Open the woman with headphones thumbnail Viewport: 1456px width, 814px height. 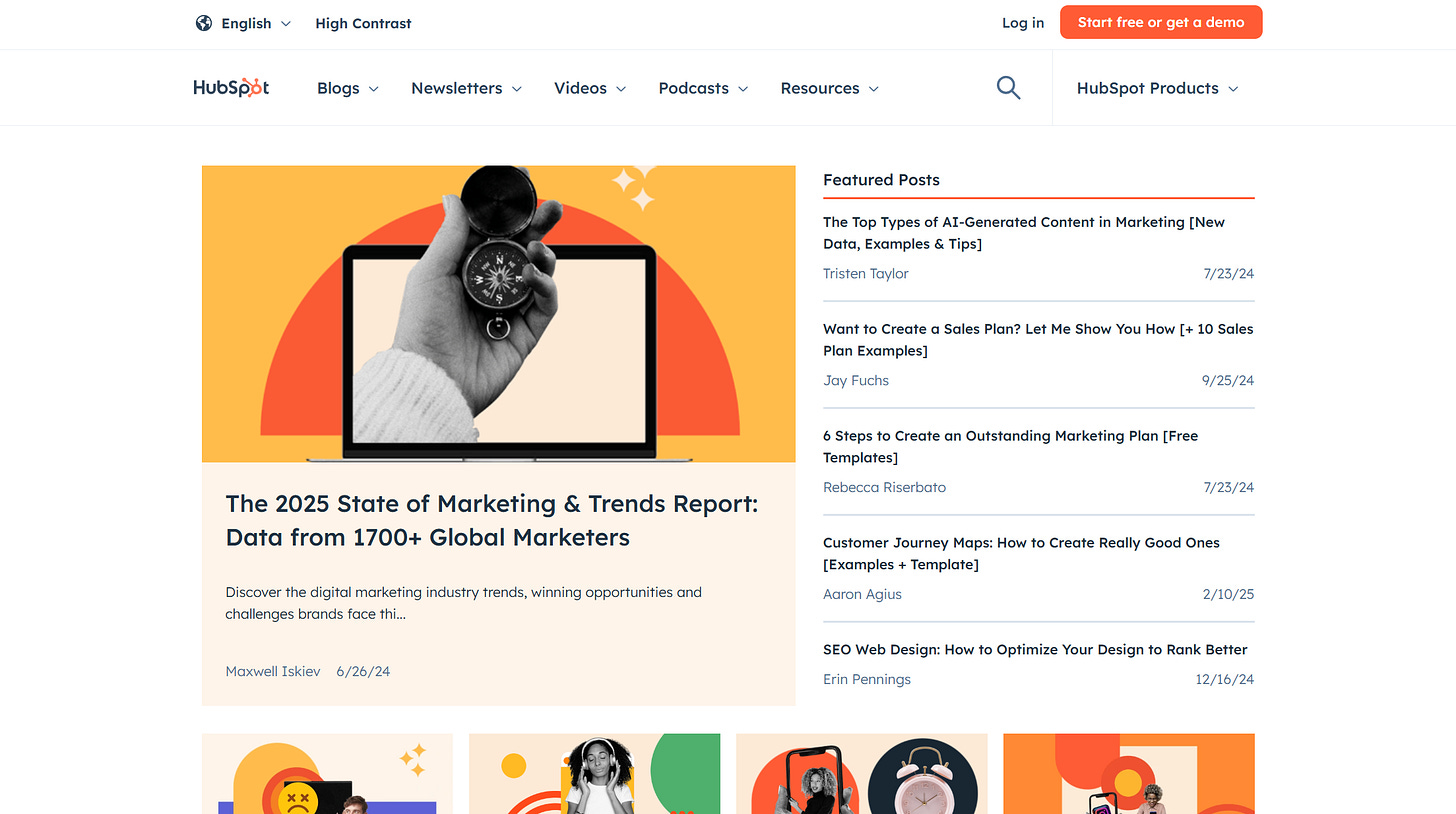click(x=594, y=774)
